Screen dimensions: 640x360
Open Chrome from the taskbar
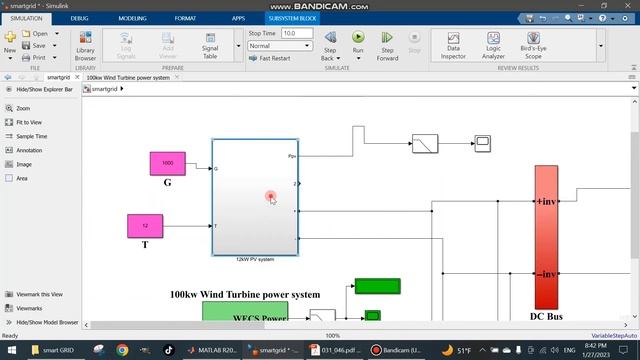point(122,350)
